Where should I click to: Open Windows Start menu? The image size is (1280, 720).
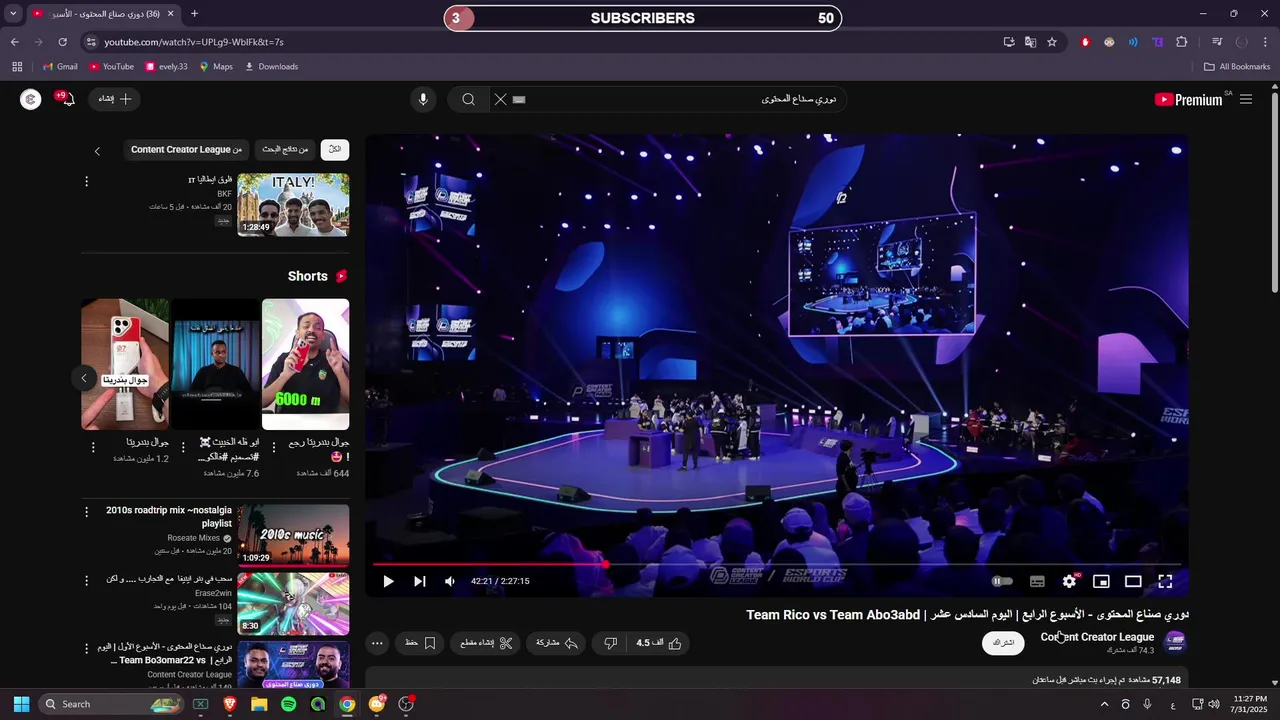[21, 704]
